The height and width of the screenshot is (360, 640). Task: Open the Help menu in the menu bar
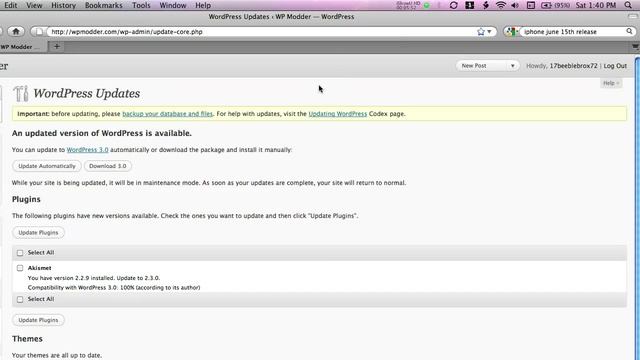coord(203,5)
